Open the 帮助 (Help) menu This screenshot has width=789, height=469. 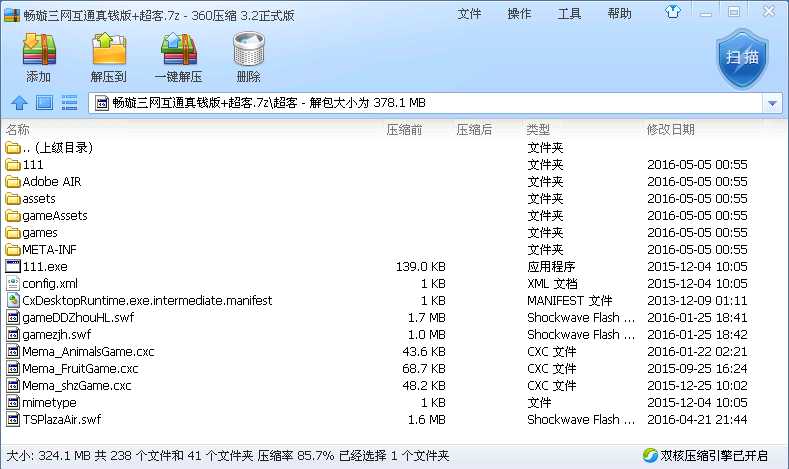[619, 14]
